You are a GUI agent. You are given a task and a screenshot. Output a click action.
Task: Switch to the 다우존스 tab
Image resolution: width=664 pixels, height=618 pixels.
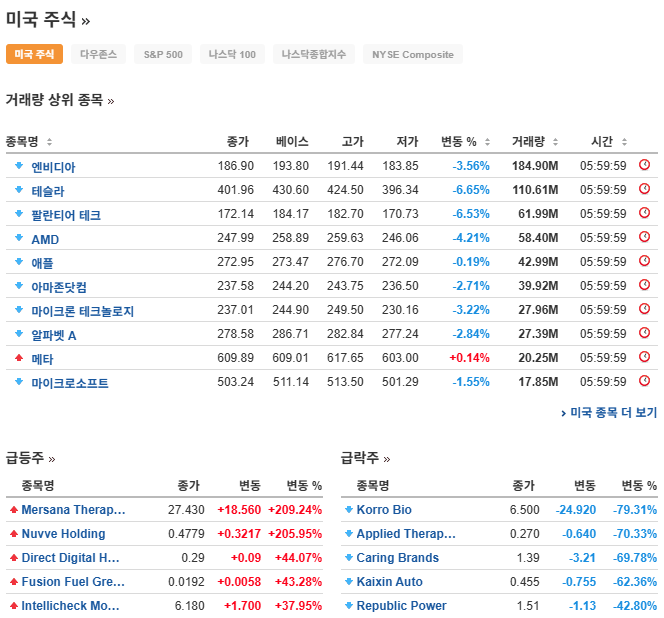click(x=98, y=54)
